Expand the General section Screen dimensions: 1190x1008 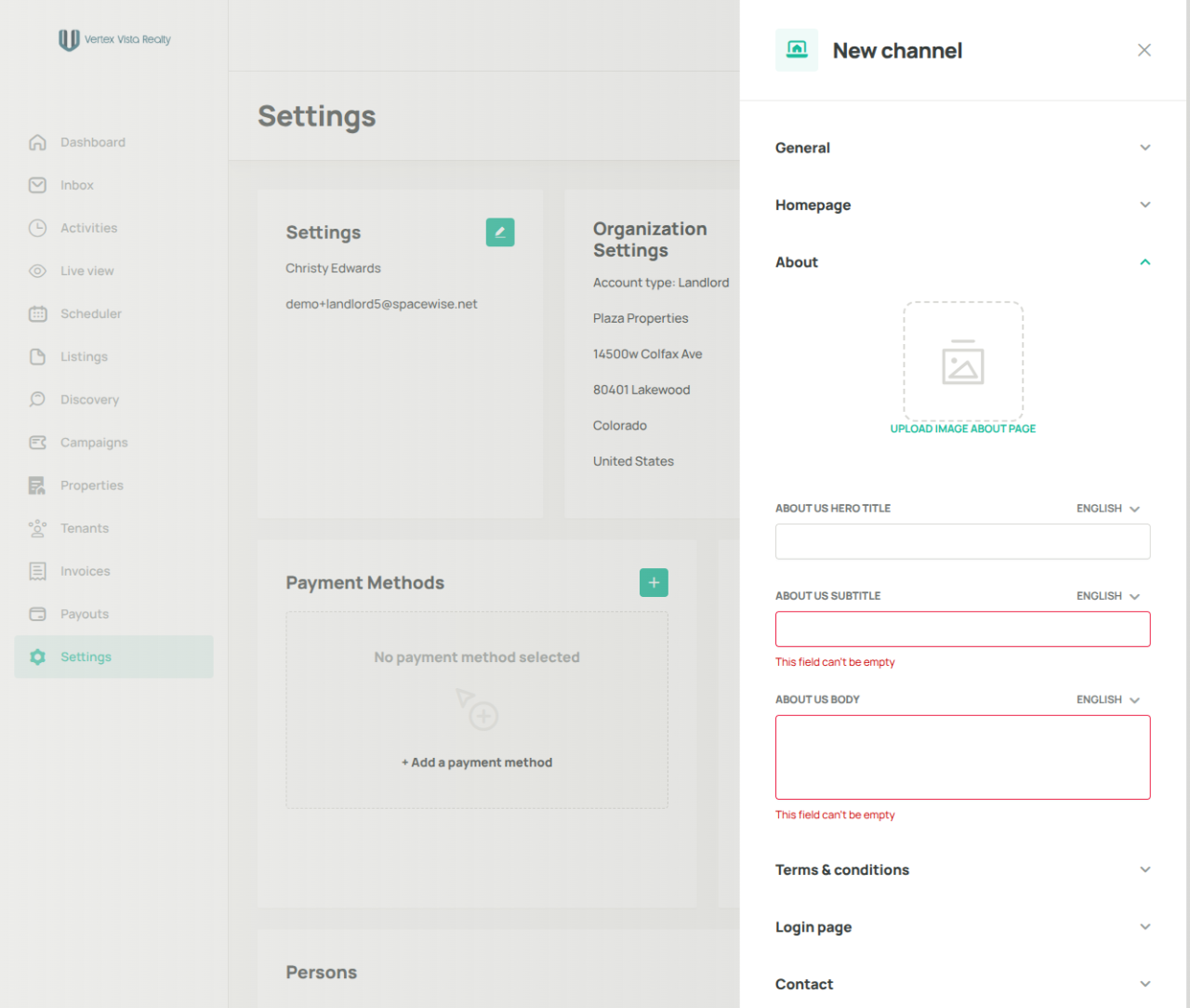tap(963, 148)
